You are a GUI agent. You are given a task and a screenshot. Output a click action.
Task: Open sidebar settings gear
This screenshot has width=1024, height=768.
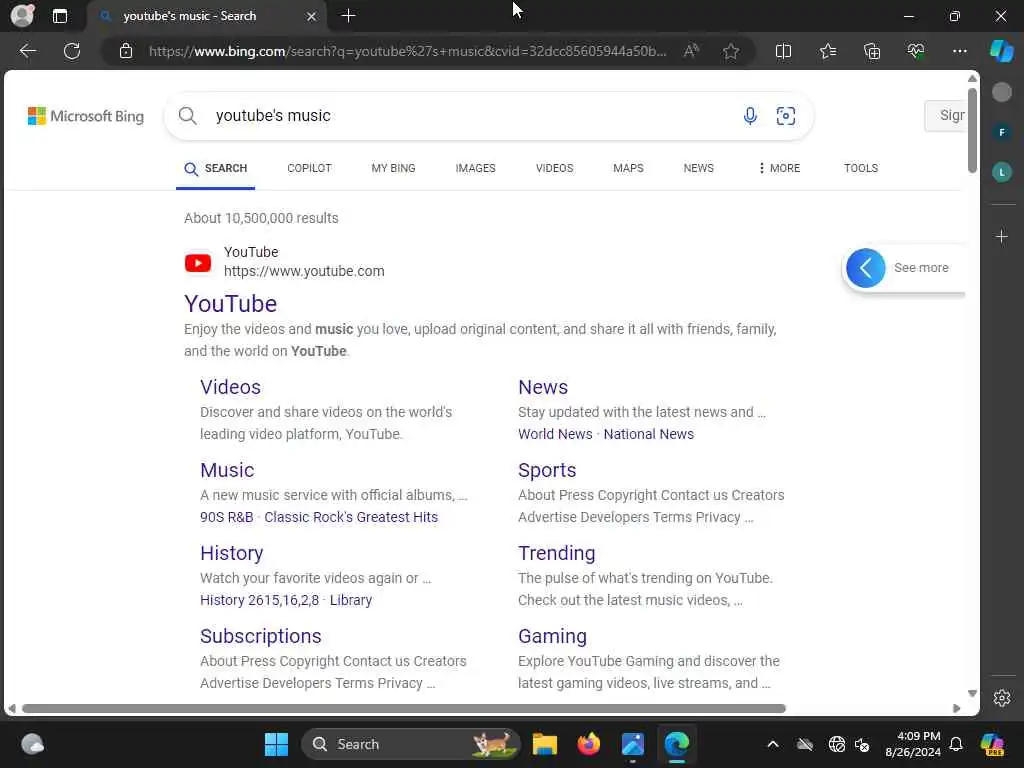[1002, 698]
